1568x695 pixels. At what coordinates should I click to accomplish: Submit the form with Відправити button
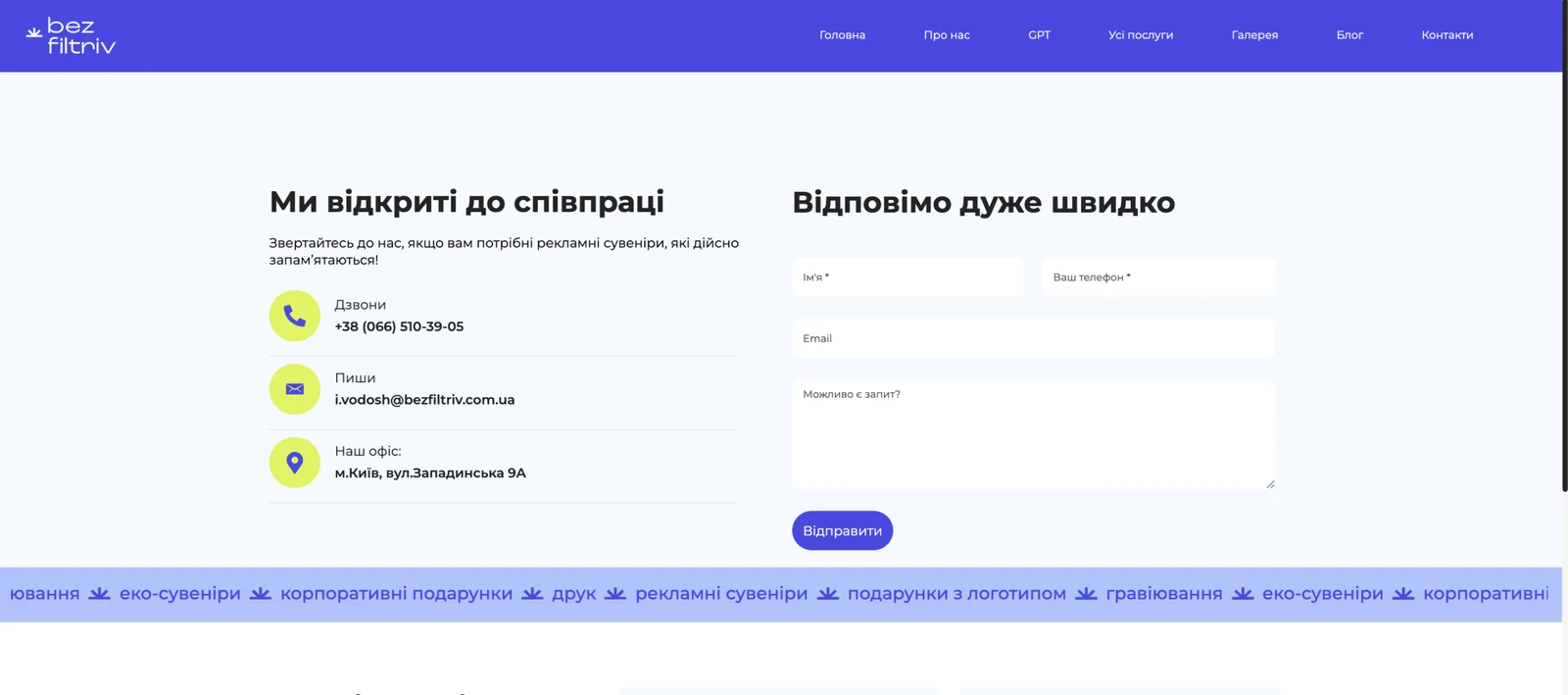pyautogui.click(x=843, y=530)
